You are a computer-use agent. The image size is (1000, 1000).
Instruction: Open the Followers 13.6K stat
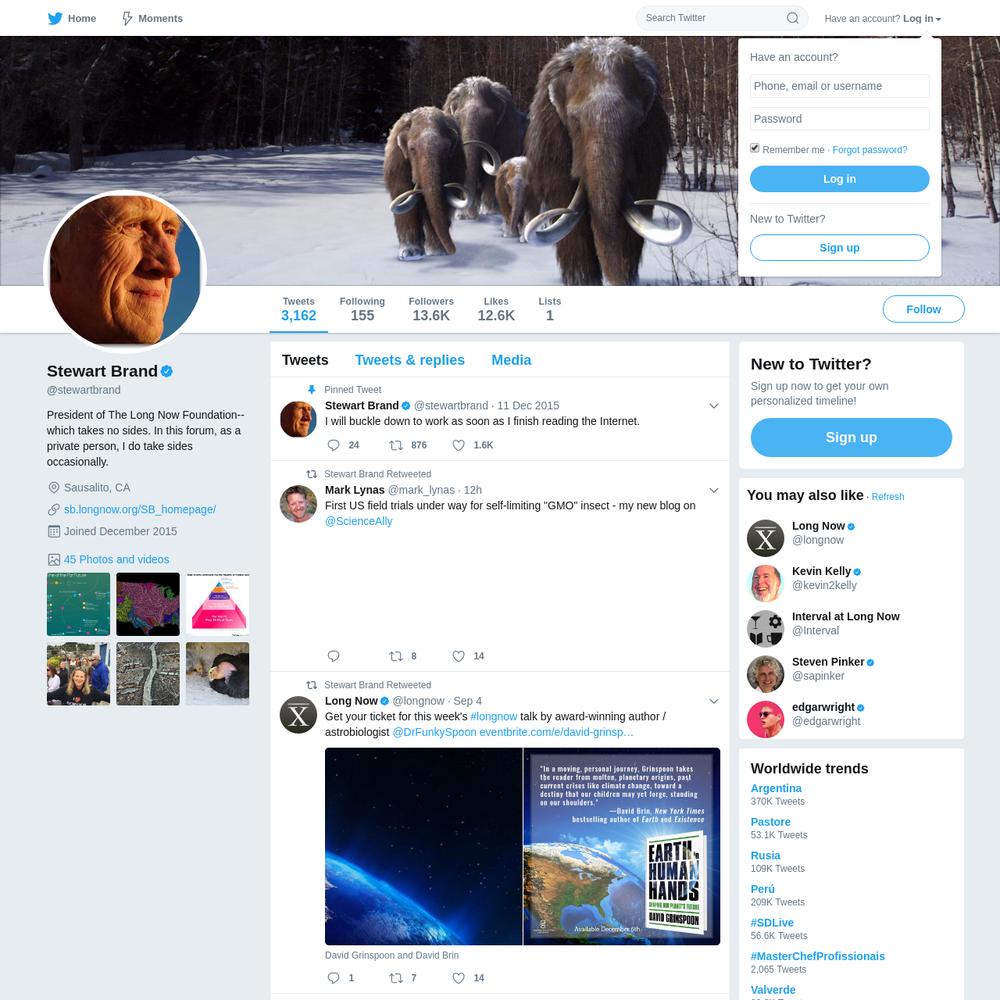coord(431,309)
